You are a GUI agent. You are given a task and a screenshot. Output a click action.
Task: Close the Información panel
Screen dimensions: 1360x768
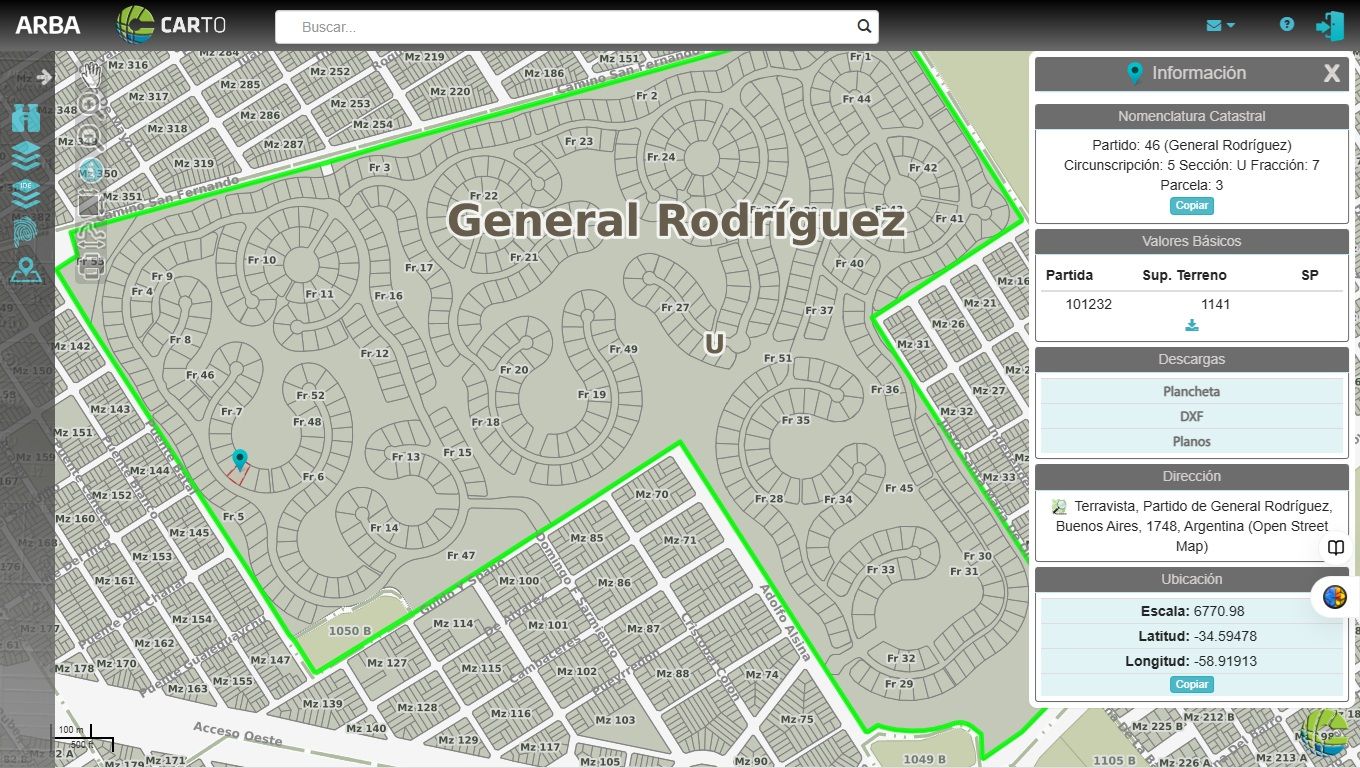point(1331,73)
